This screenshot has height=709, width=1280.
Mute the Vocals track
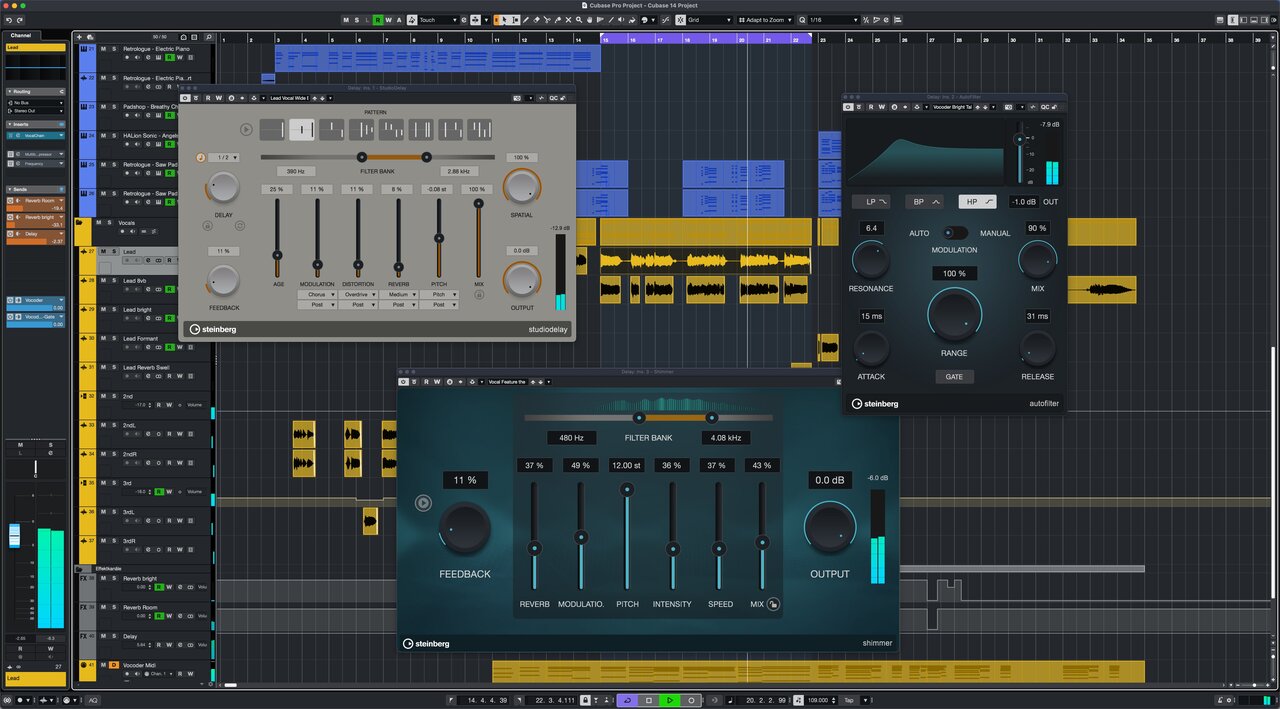pyautogui.click(x=99, y=222)
